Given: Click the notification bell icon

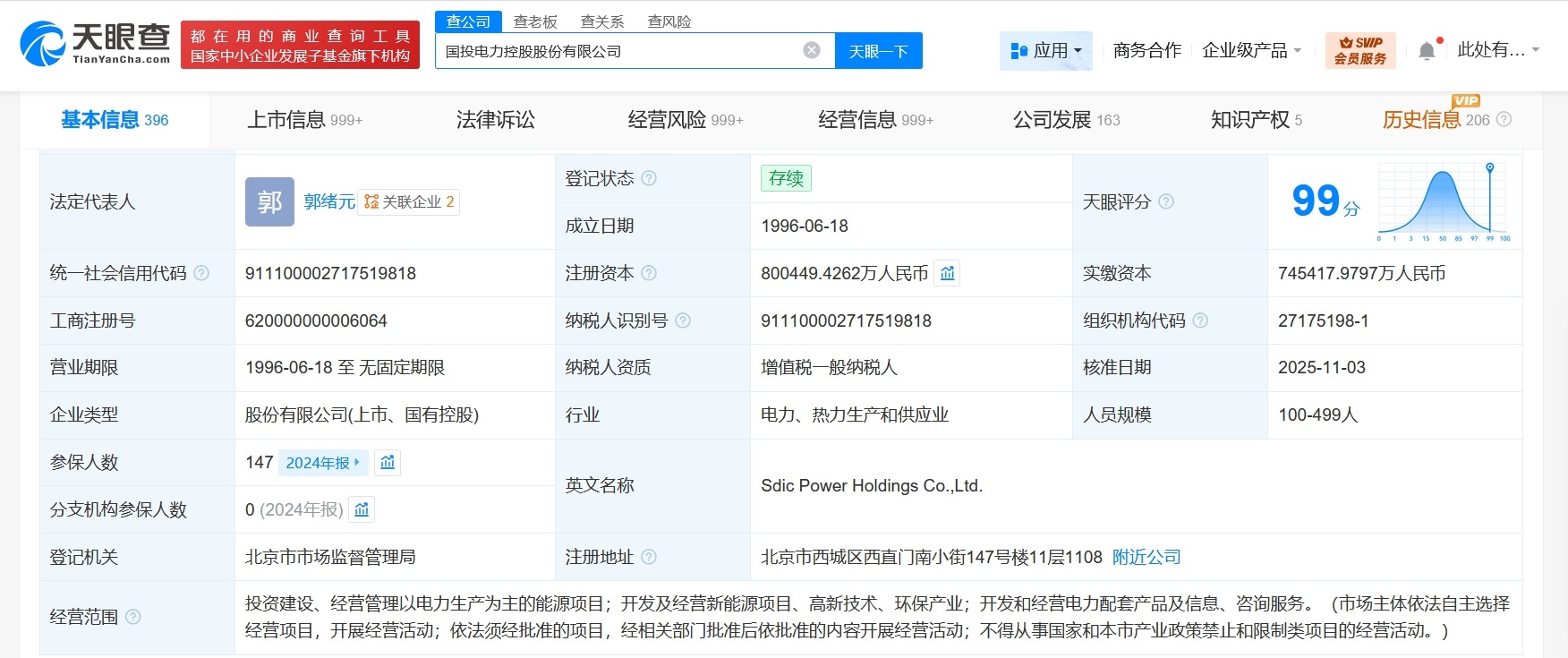Looking at the screenshot, I should [1427, 51].
